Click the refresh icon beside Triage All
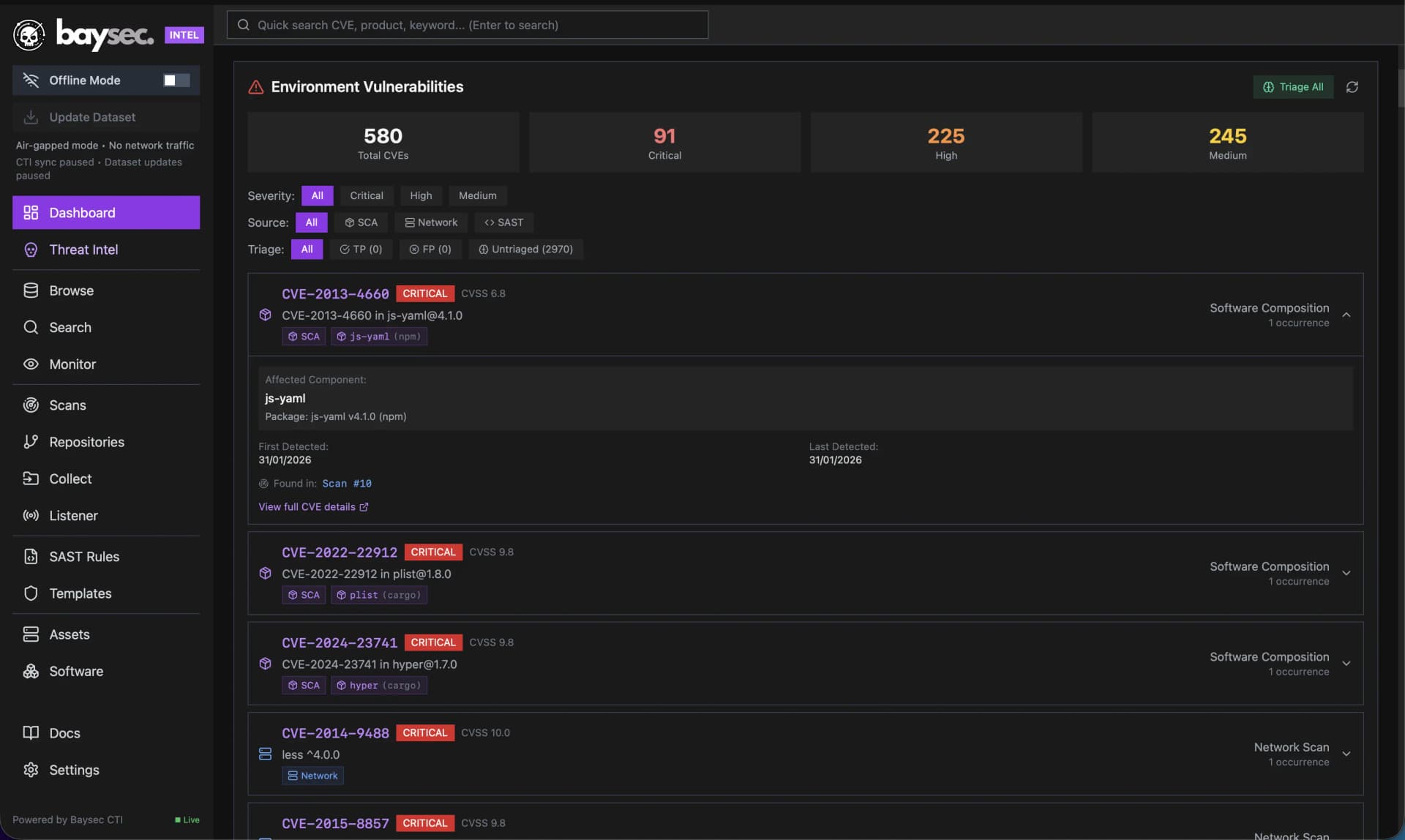1405x840 pixels. pyautogui.click(x=1352, y=87)
